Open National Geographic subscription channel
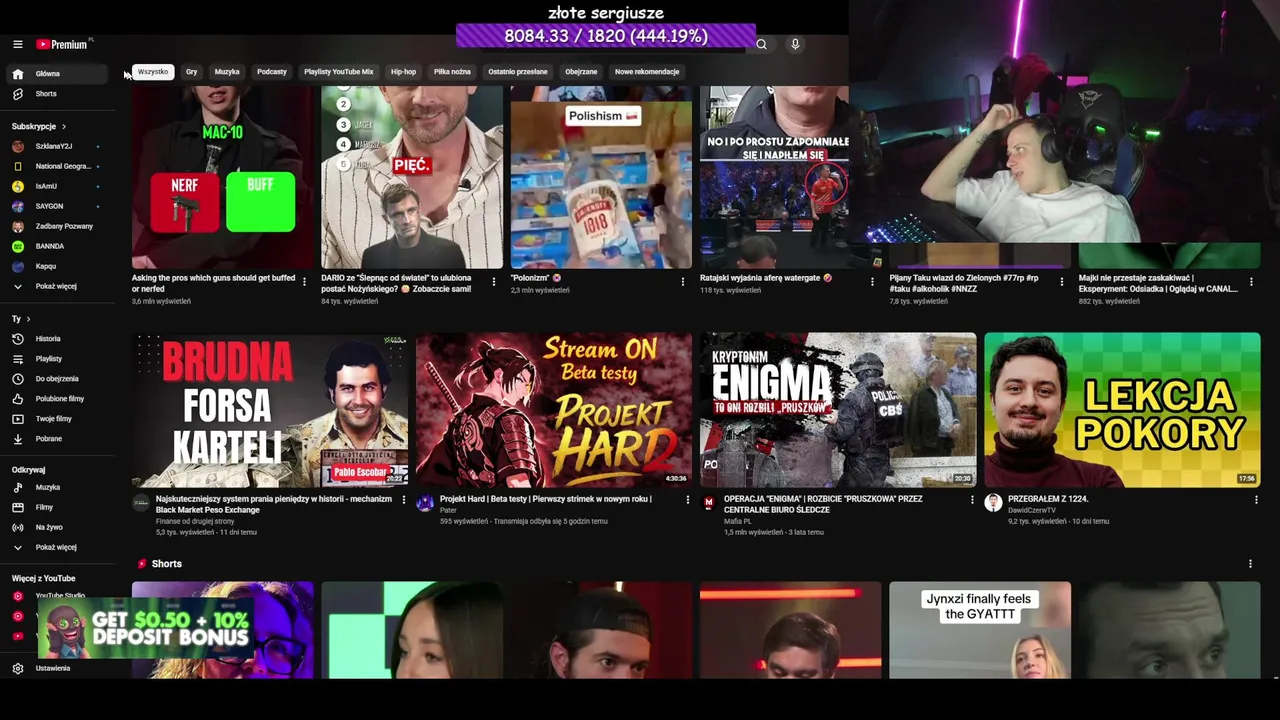The image size is (1280, 720). pos(58,166)
